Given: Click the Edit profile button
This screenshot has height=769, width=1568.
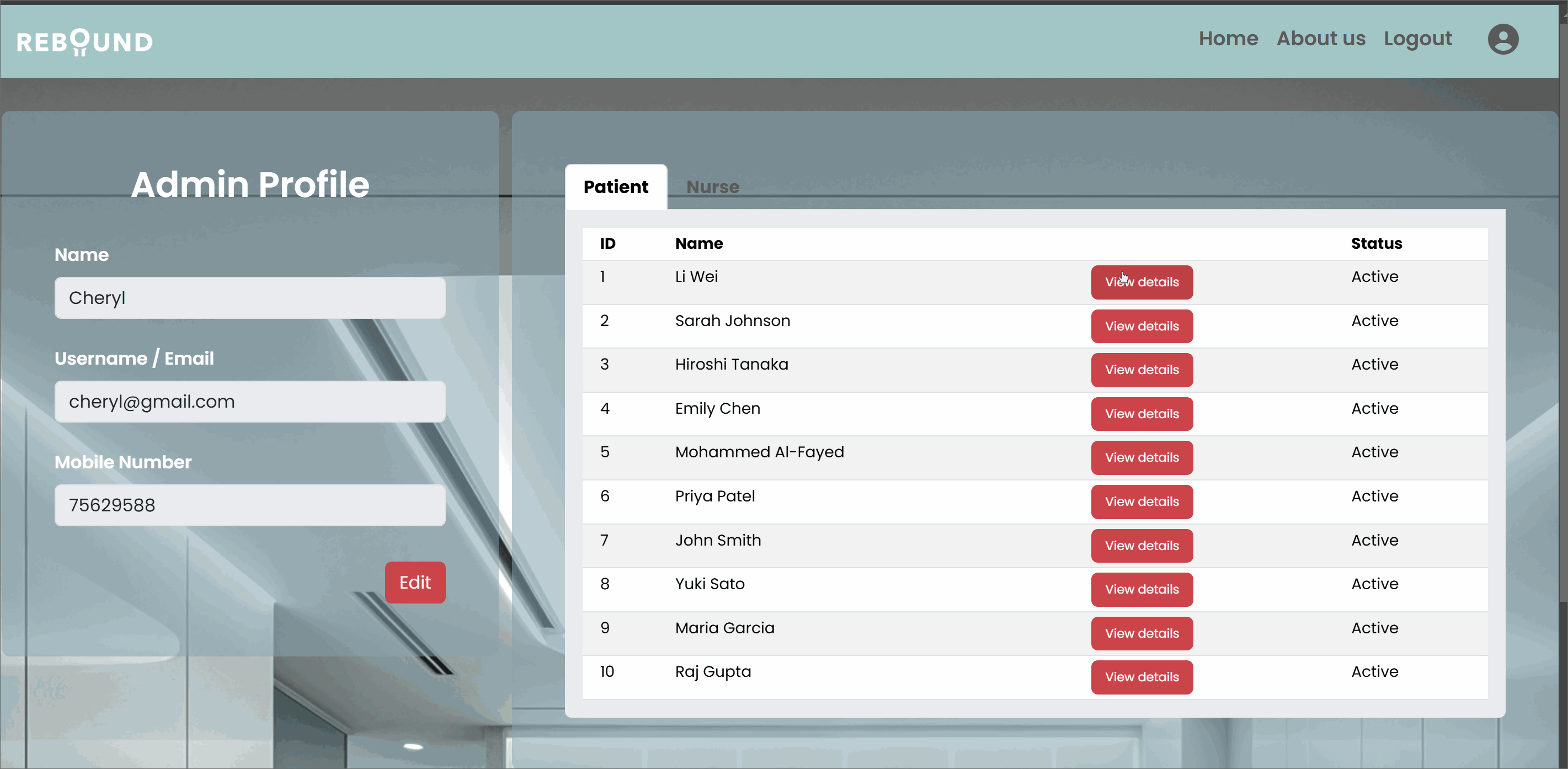Looking at the screenshot, I should pos(414,582).
